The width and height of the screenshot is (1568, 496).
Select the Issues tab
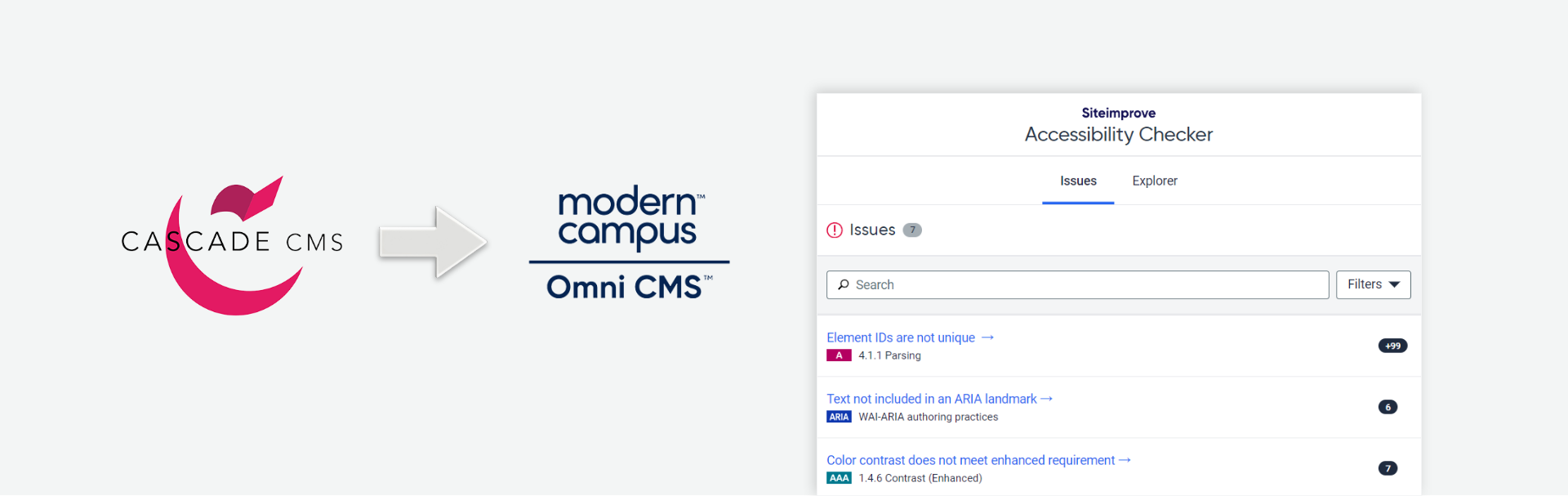point(1077,181)
